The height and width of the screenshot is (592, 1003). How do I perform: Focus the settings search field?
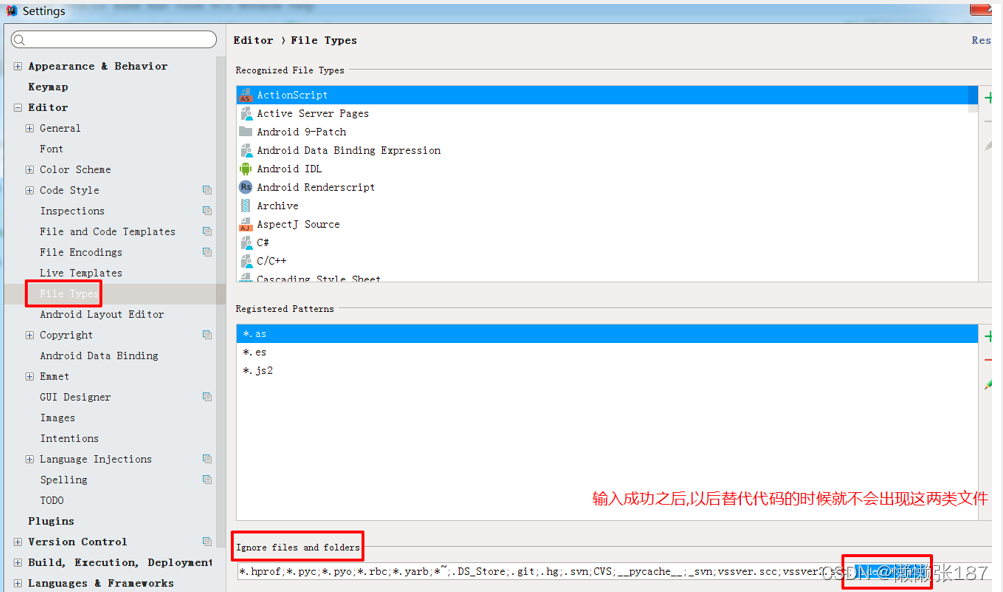pos(114,40)
